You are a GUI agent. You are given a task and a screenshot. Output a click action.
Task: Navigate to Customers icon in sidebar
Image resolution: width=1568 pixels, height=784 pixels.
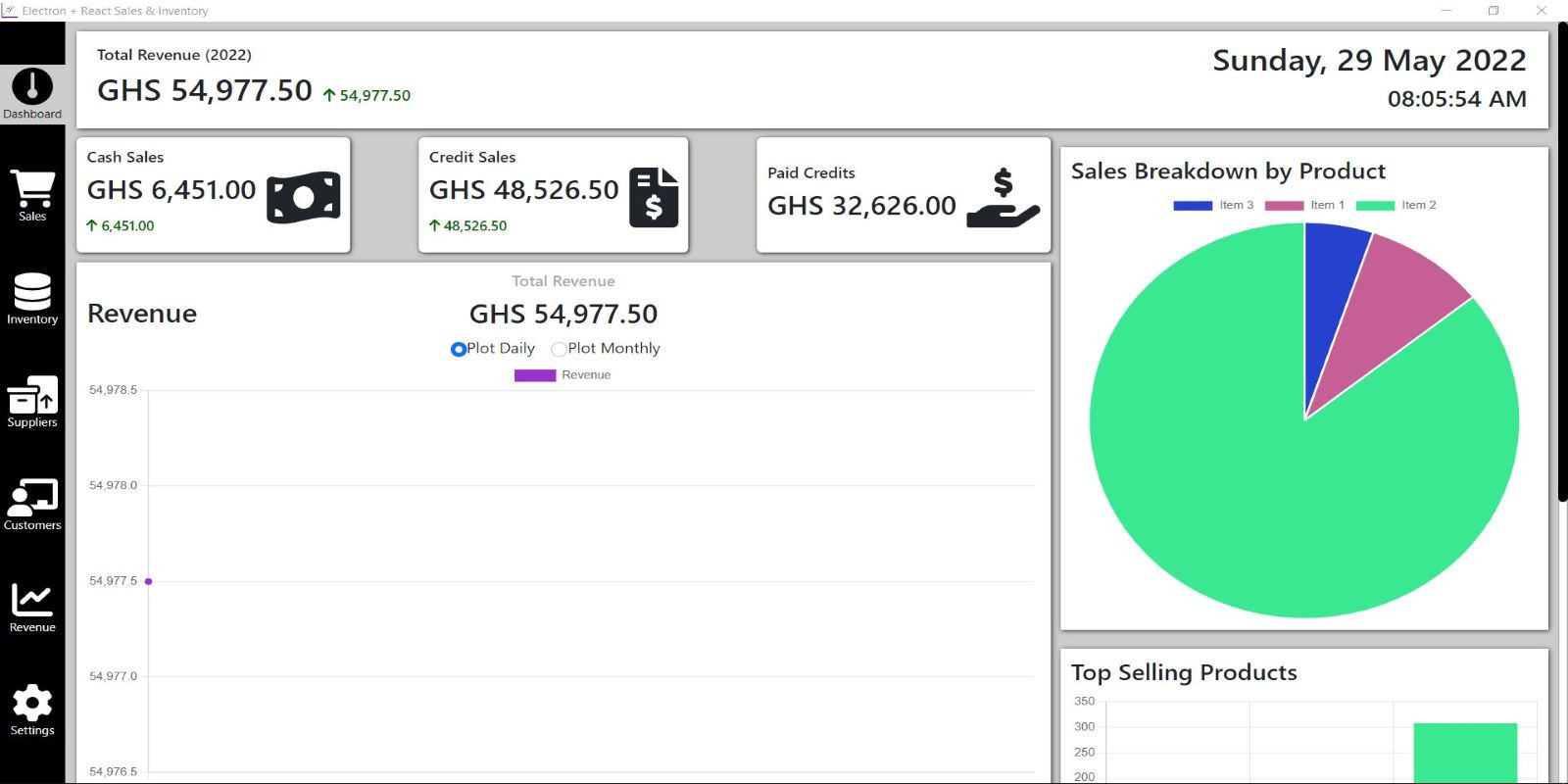point(32,498)
